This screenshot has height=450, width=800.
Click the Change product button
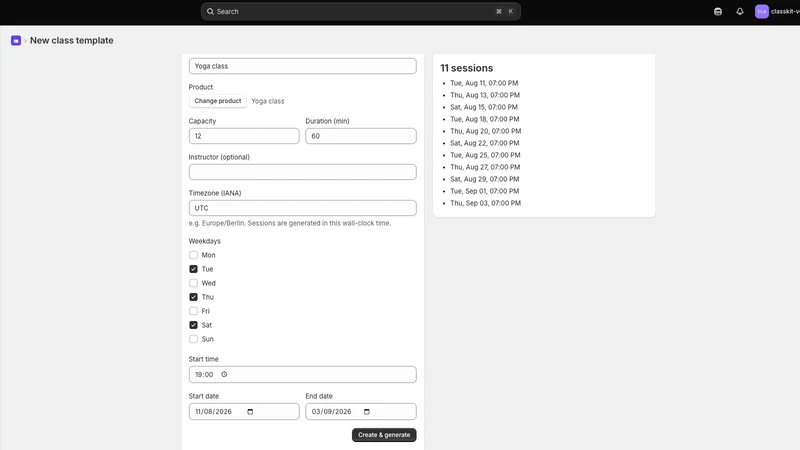point(218,101)
